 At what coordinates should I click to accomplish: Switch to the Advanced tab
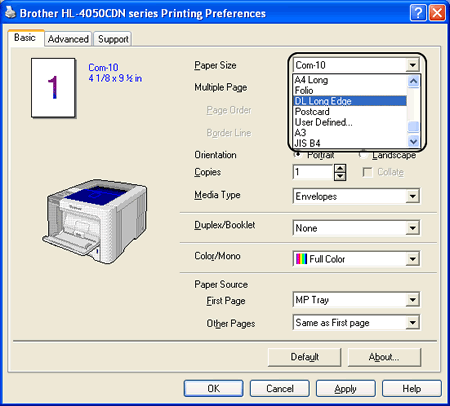tap(68, 39)
